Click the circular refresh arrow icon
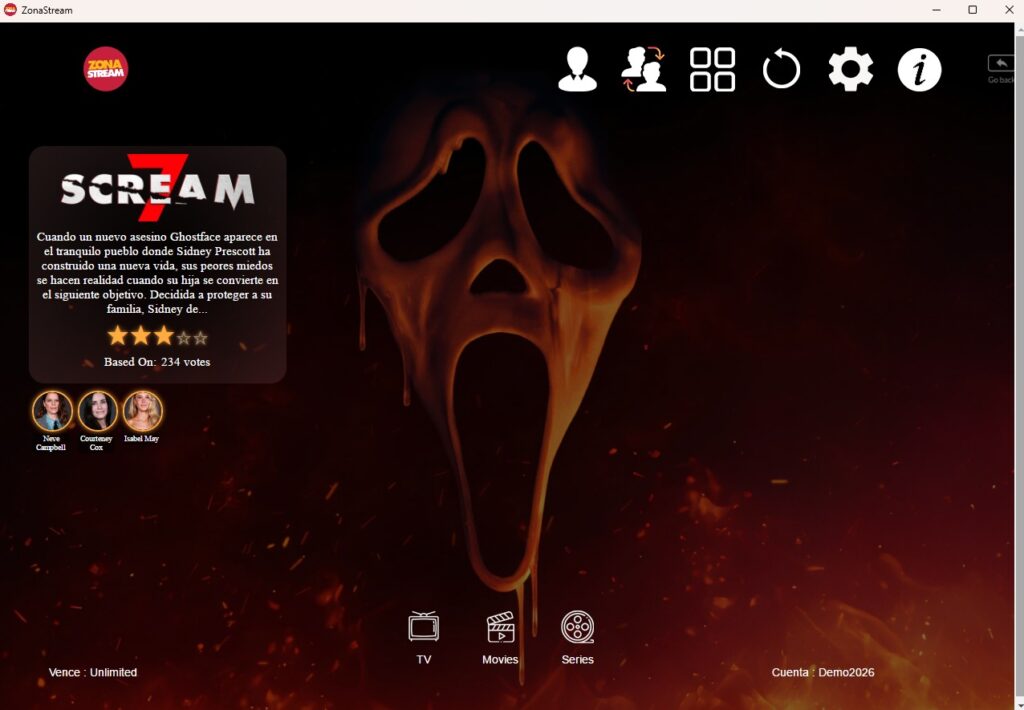The width and height of the screenshot is (1024, 710). coord(781,70)
